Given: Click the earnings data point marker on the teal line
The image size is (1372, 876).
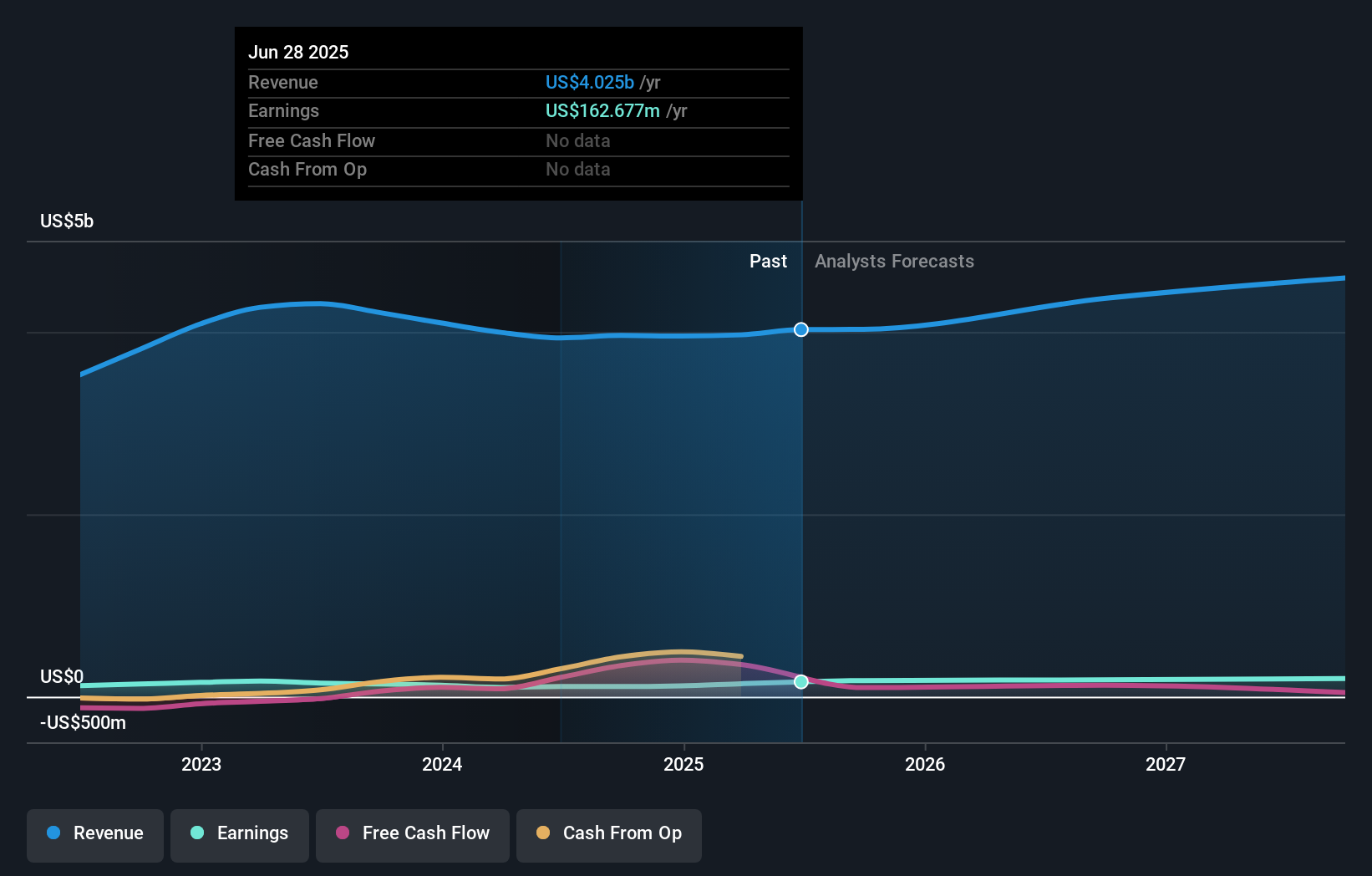Looking at the screenshot, I should point(801,681).
